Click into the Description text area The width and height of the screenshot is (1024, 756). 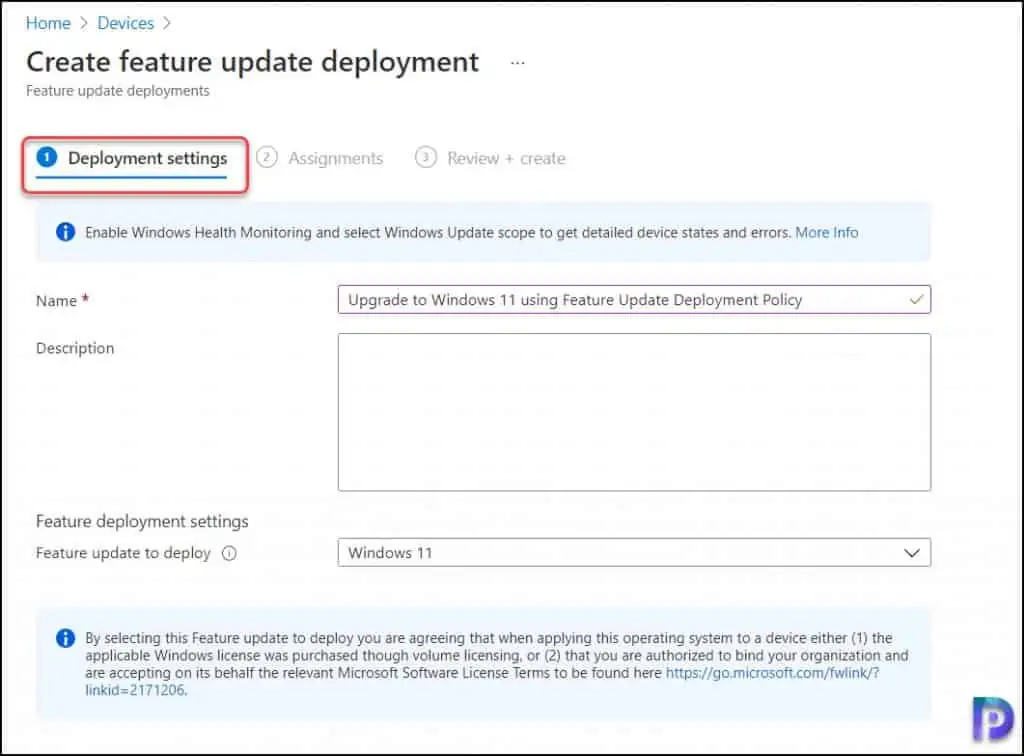(634, 412)
